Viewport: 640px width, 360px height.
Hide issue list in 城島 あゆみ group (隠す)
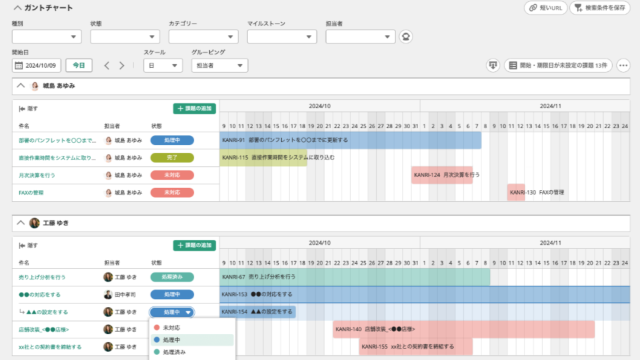pos(28,109)
